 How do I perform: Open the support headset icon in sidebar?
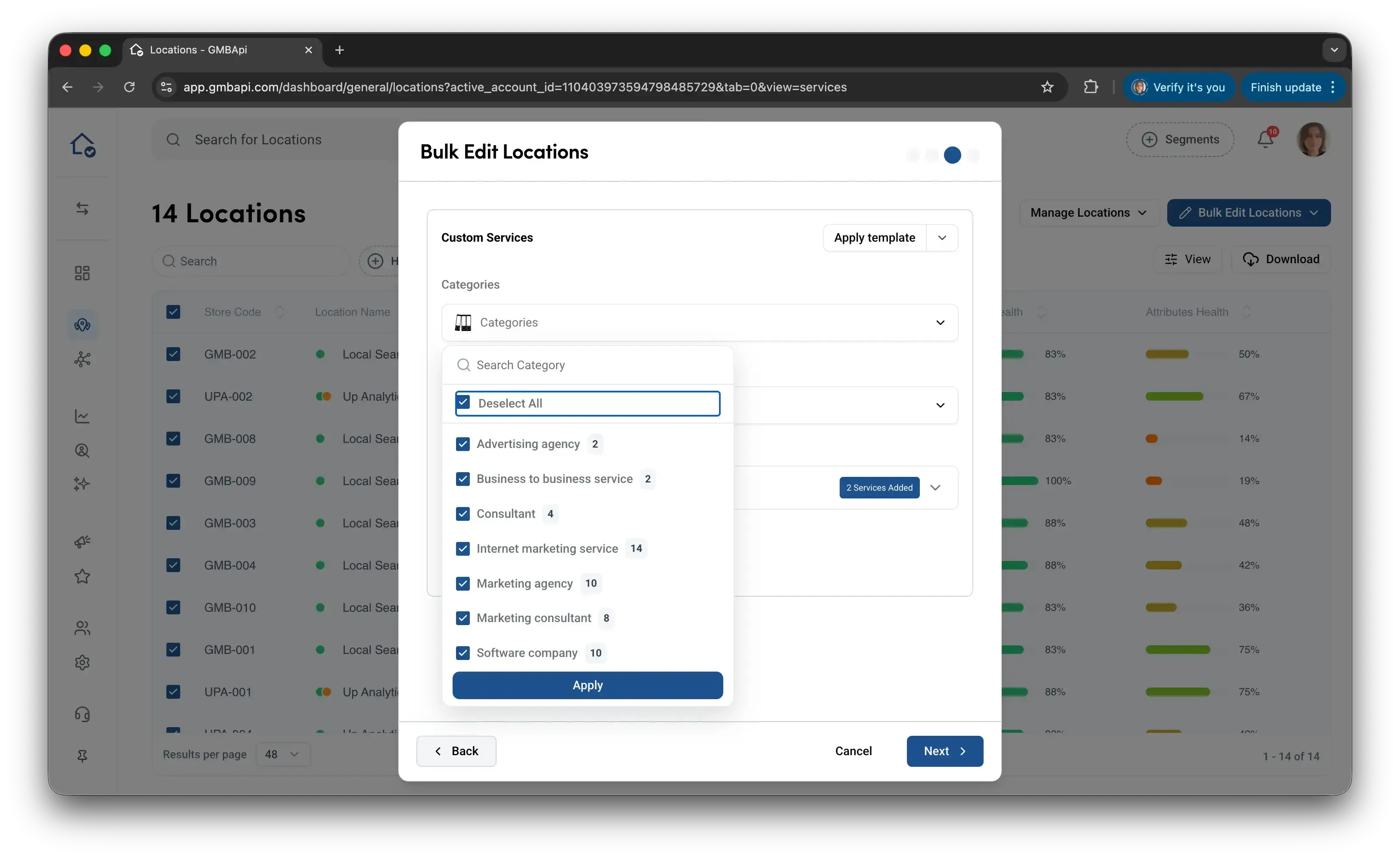coord(82,714)
